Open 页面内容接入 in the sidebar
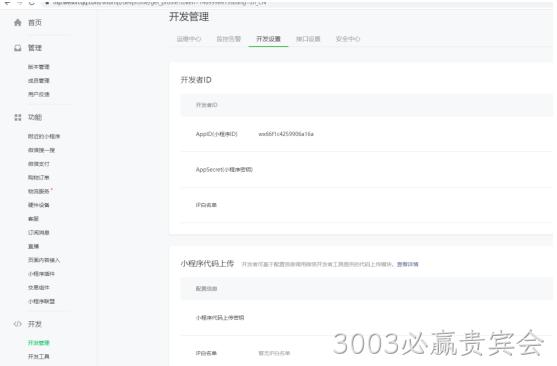Viewport: 557px width, 366px height. (44, 260)
